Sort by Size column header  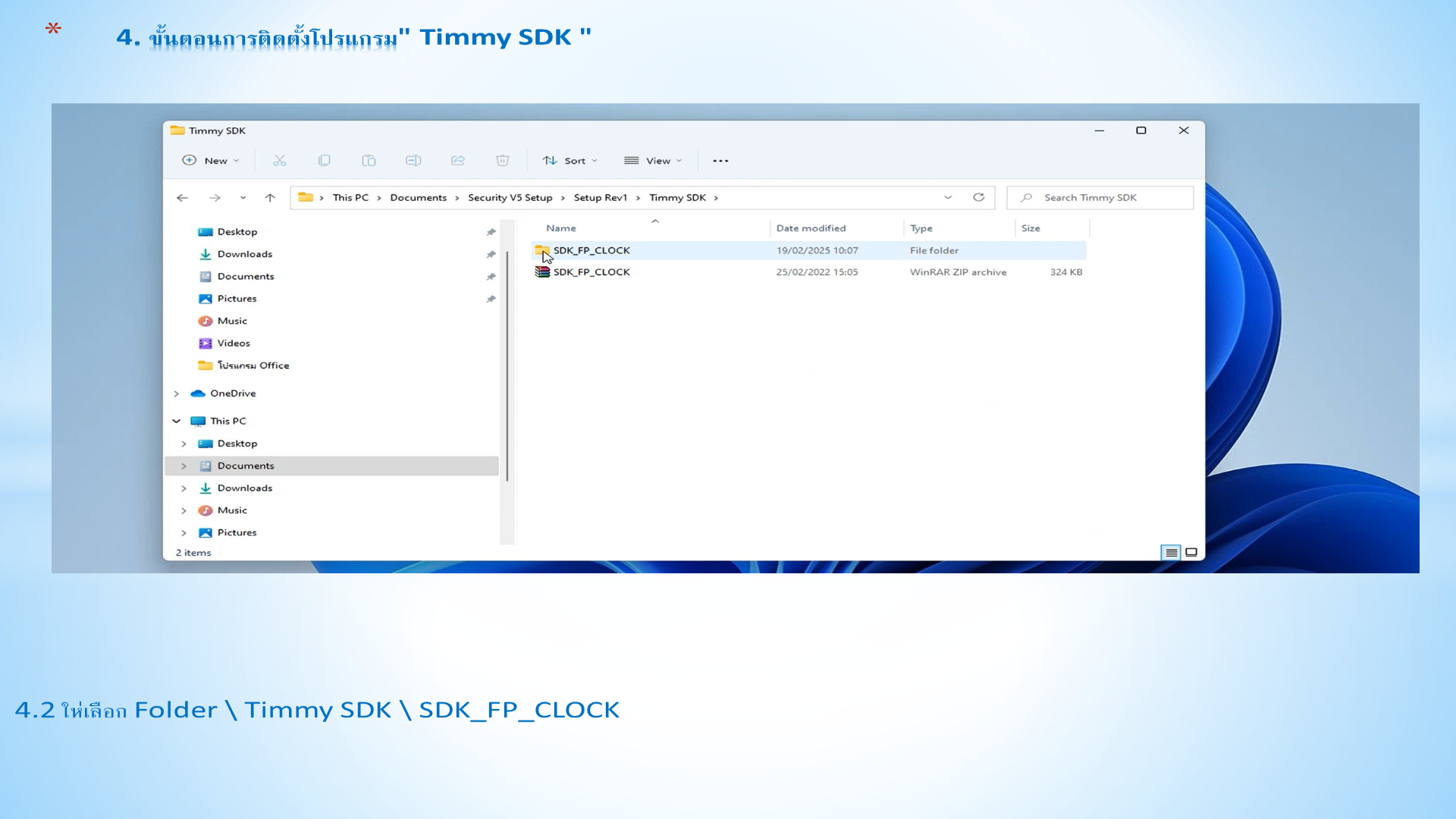coord(1031,228)
